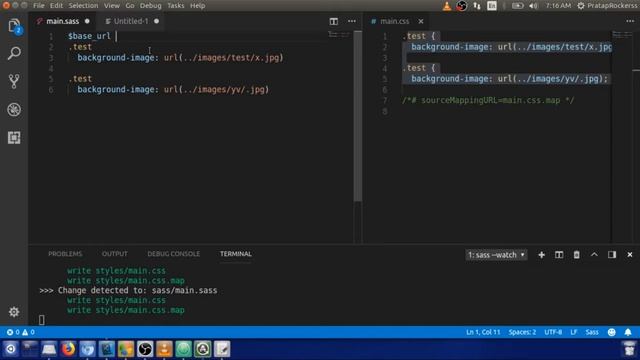640x360 pixels.
Task: Click url(../images/test/x.jpg) in main.sass
Action: pyautogui.click(x=224, y=58)
